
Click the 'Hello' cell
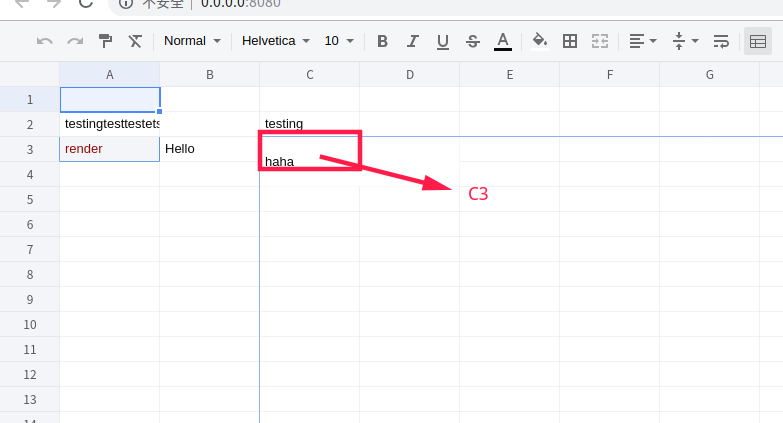coord(210,149)
